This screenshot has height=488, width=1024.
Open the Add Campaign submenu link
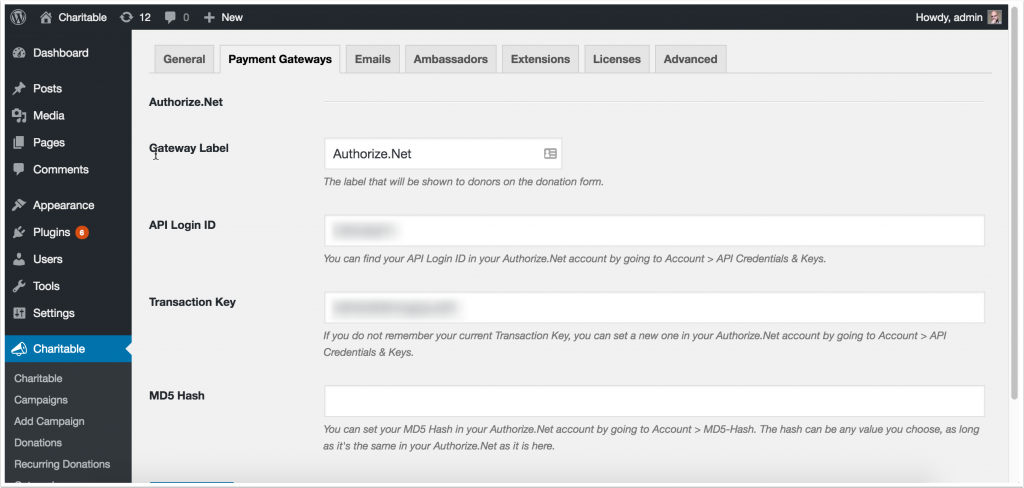(x=49, y=421)
